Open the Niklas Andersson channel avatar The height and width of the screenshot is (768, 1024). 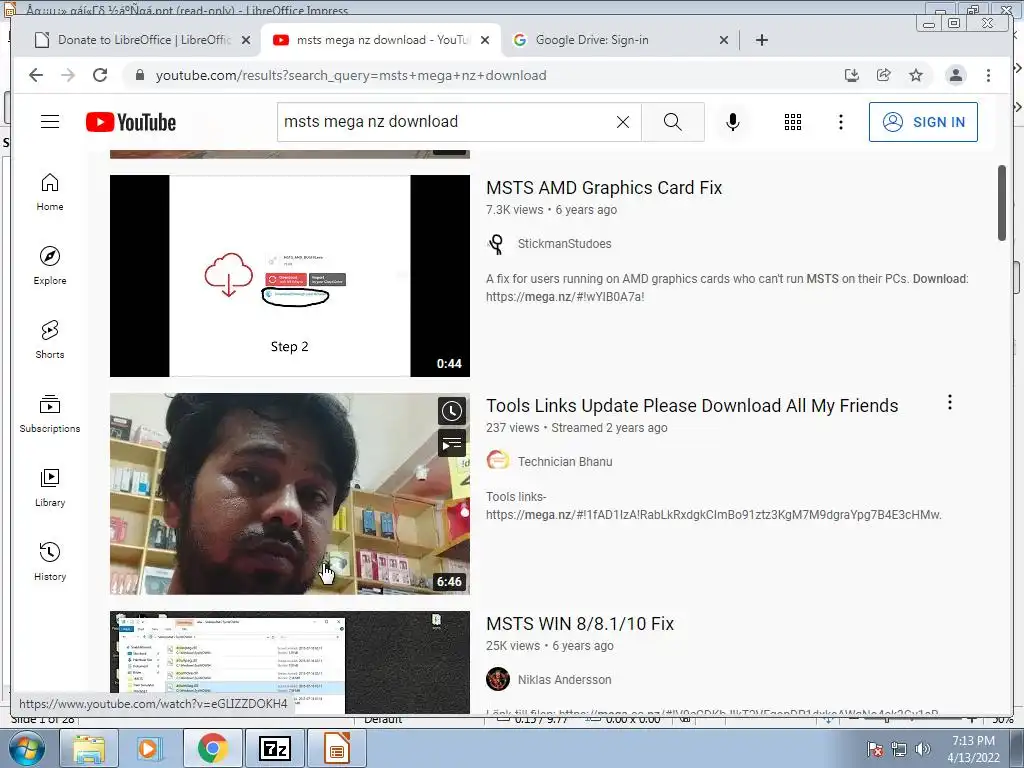[x=498, y=679]
